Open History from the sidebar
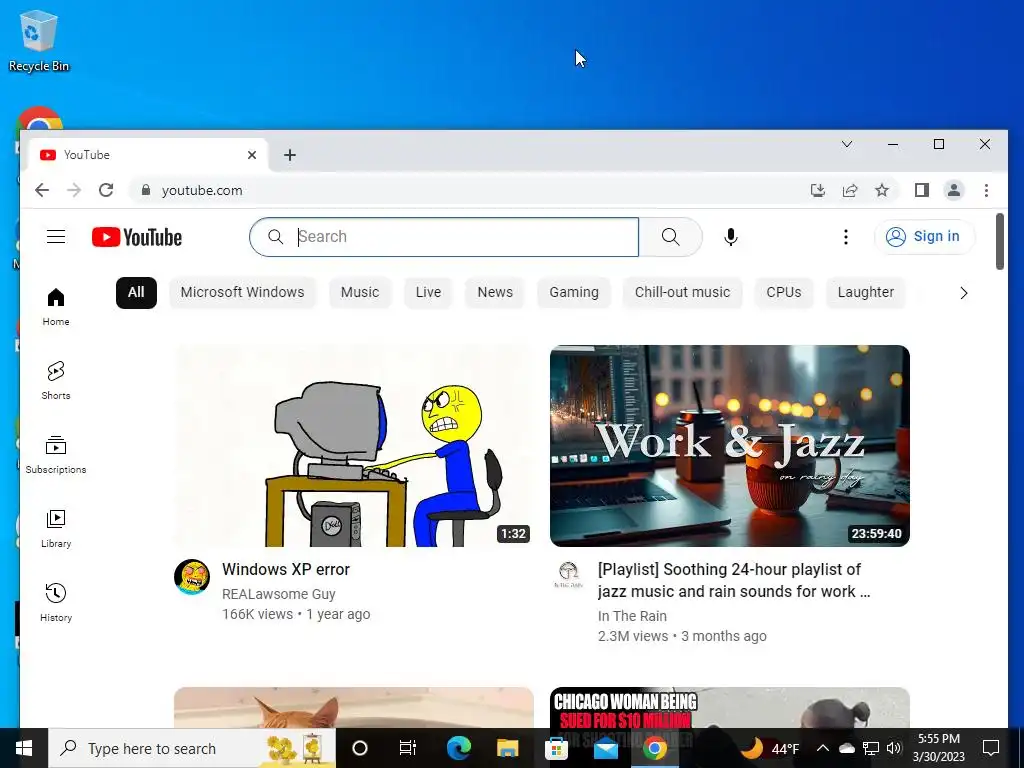This screenshot has width=1024, height=768. pos(56,602)
